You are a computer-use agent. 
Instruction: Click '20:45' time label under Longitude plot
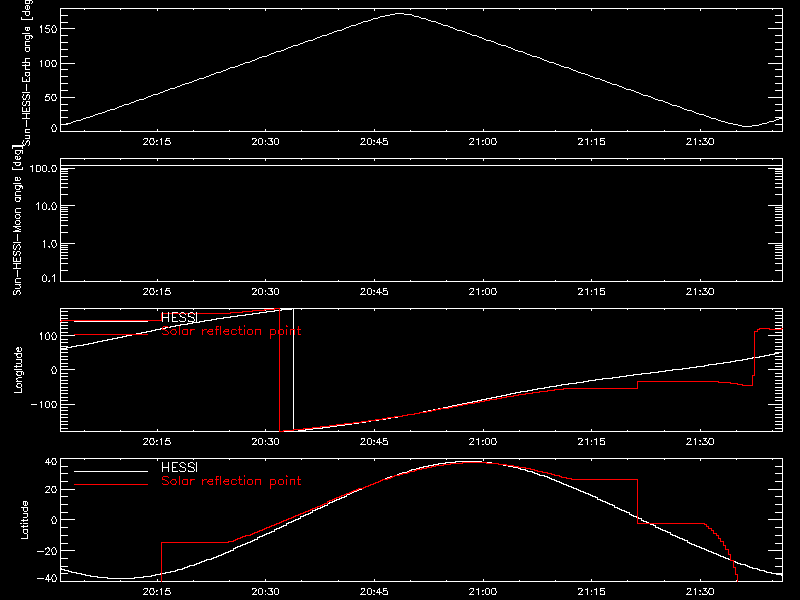pos(374,442)
